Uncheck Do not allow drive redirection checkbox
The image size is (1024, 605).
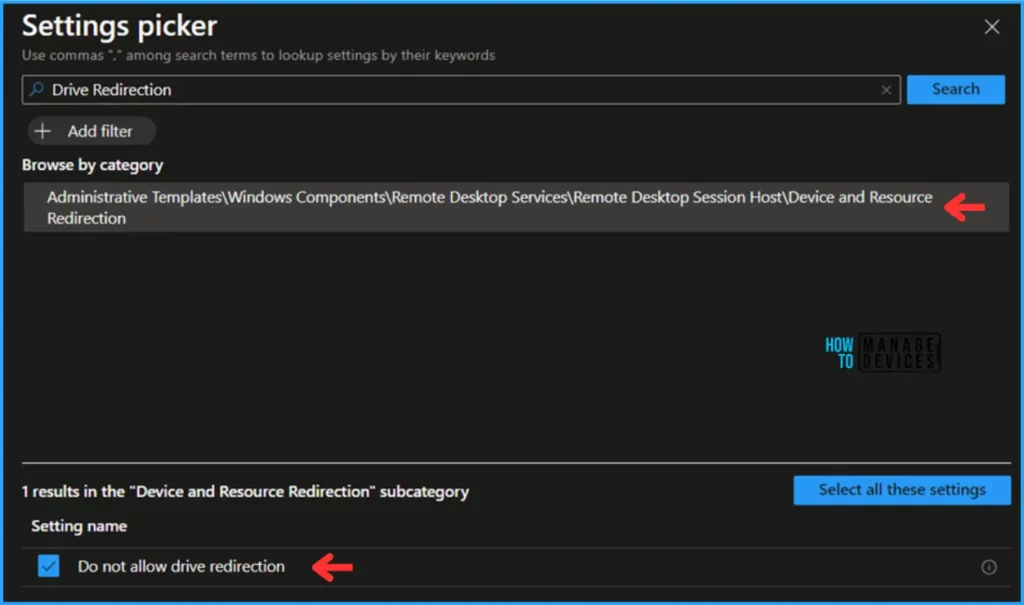point(48,566)
